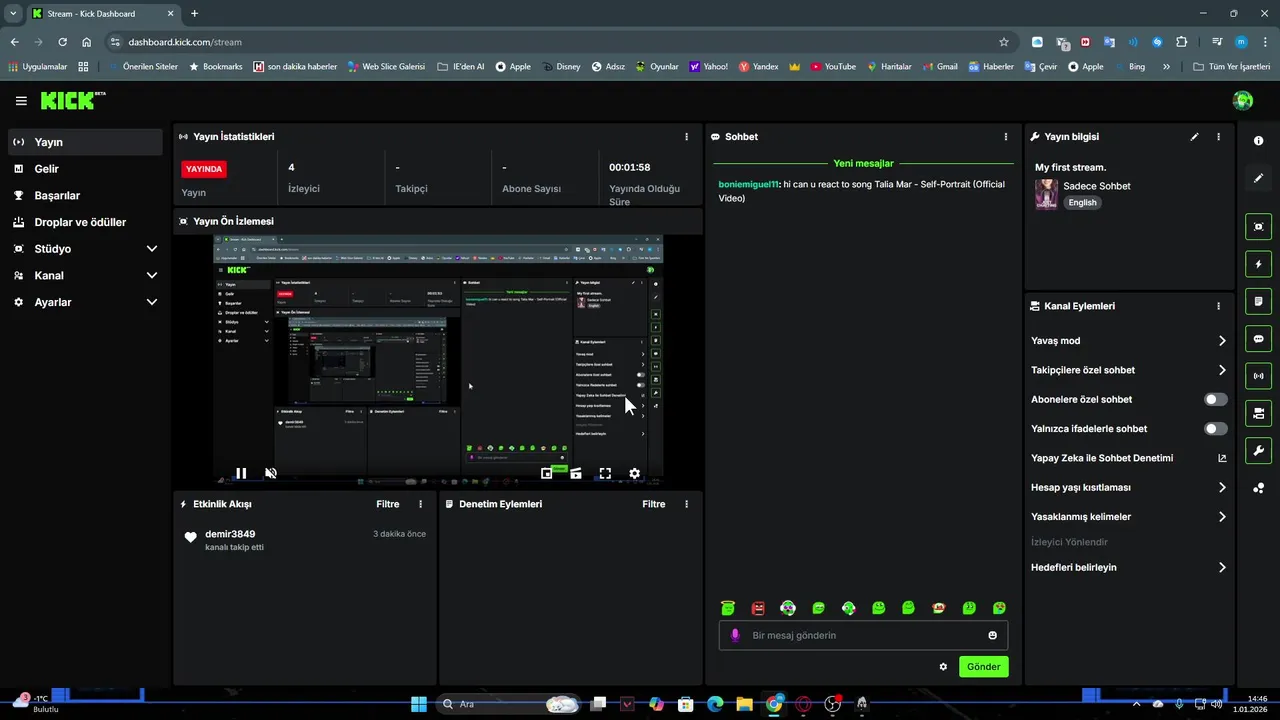This screenshot has width=1280, height=720.
Task: Open File Explorer from the taskbar
Action: coord(744,704)
